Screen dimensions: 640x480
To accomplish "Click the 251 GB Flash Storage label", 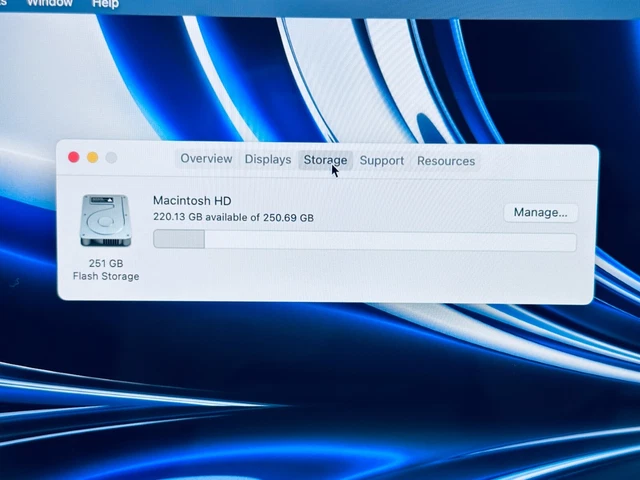I will point(106,270).
